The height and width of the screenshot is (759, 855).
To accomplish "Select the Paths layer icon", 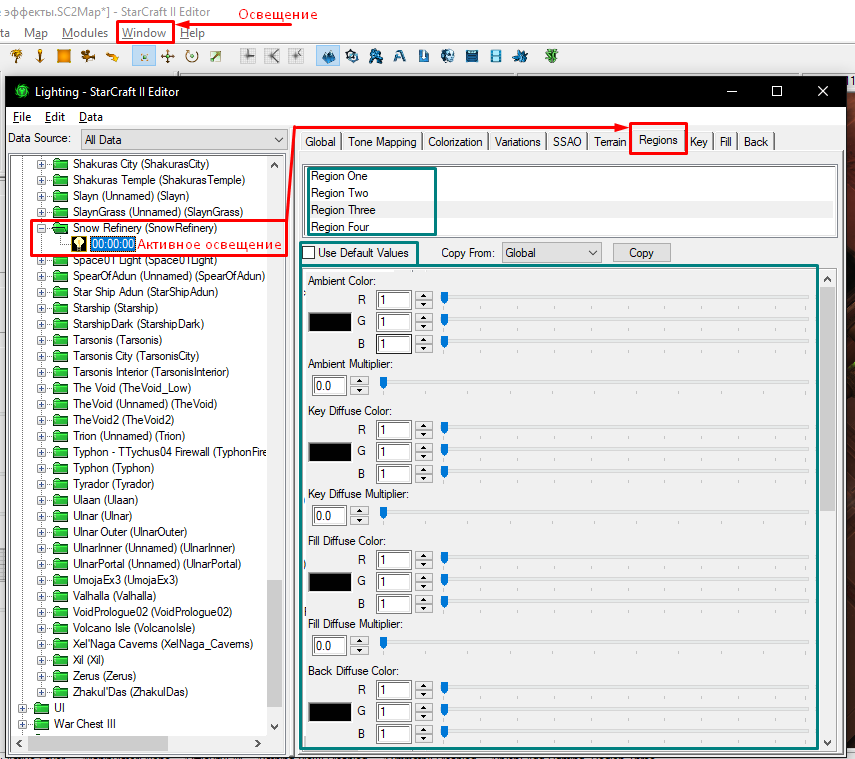I will 112,56.
